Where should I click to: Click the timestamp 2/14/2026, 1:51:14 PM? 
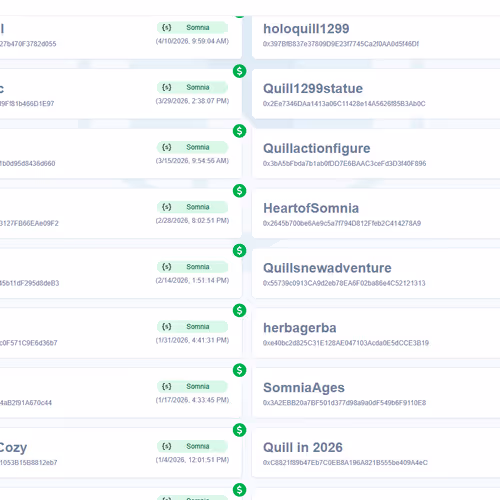coord(192,281)
